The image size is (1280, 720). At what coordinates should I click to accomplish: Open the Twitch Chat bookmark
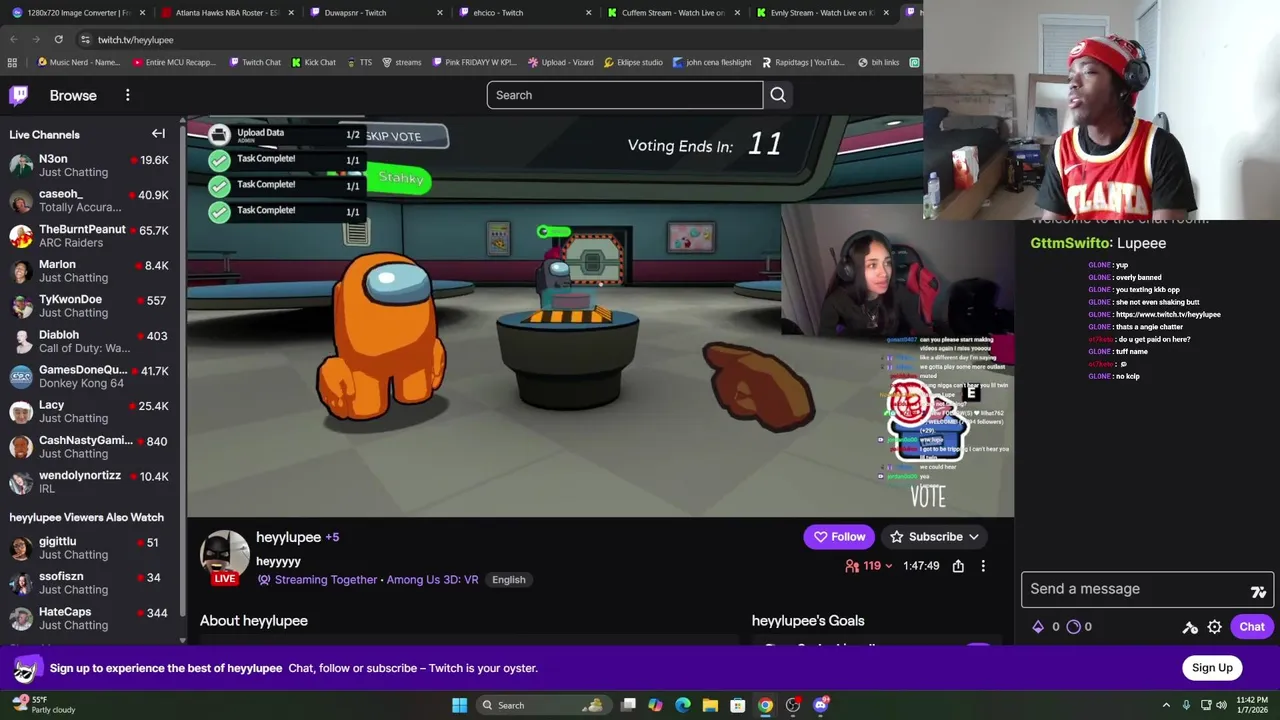tap(255, 62)
